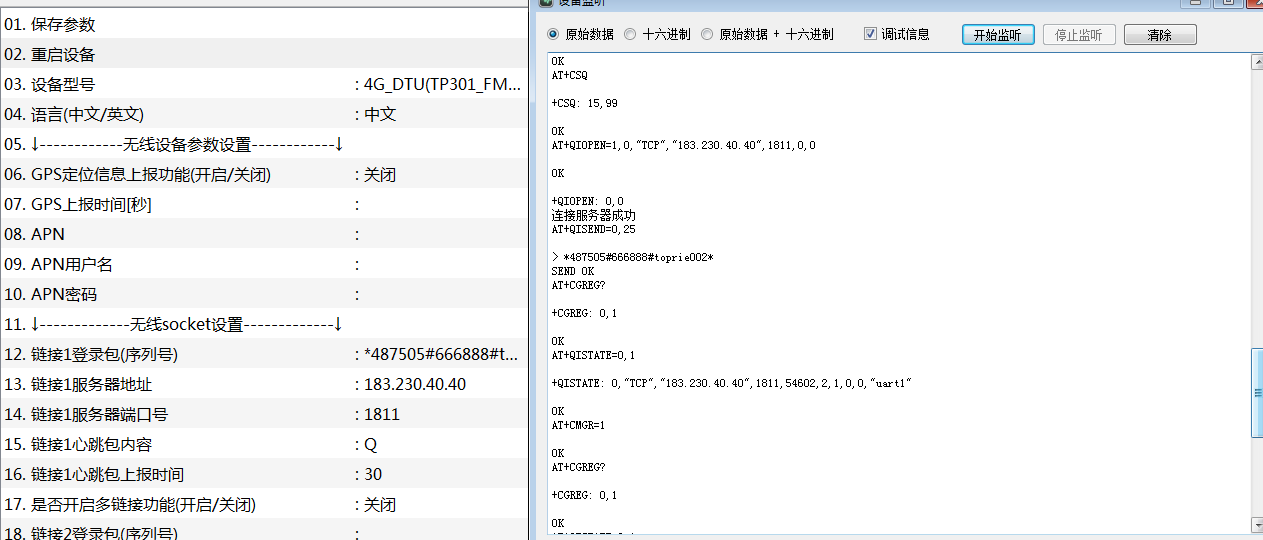Select the 十六进制 display mode
Image resolution: width=1263 pixels, height=540 pixels.
630,34
